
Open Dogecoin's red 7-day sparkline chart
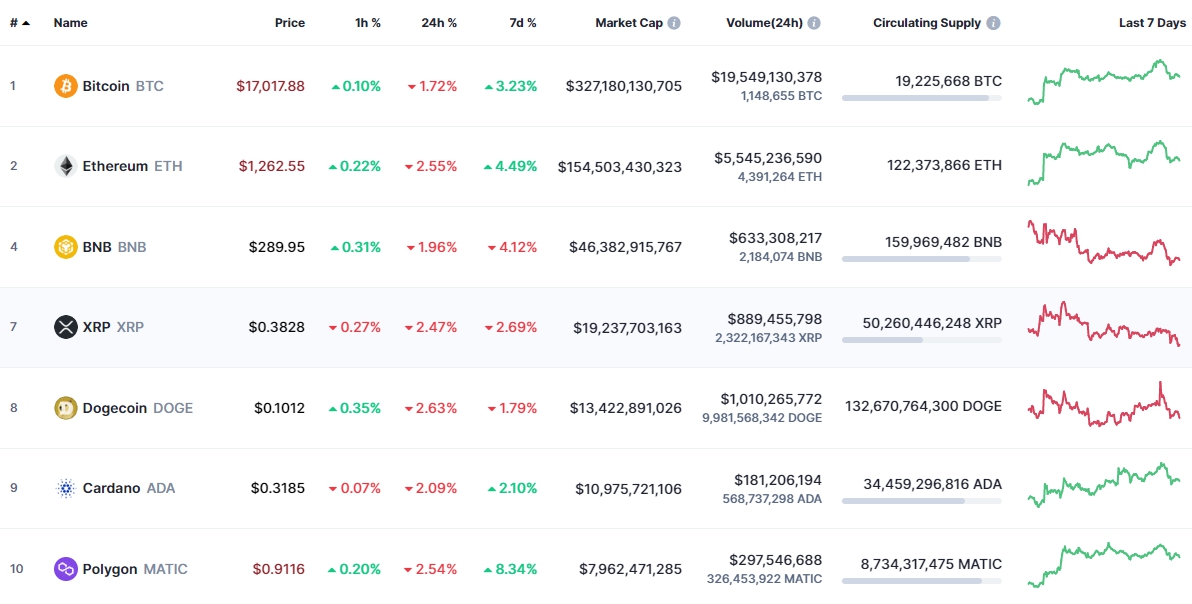coord(1104,405)
